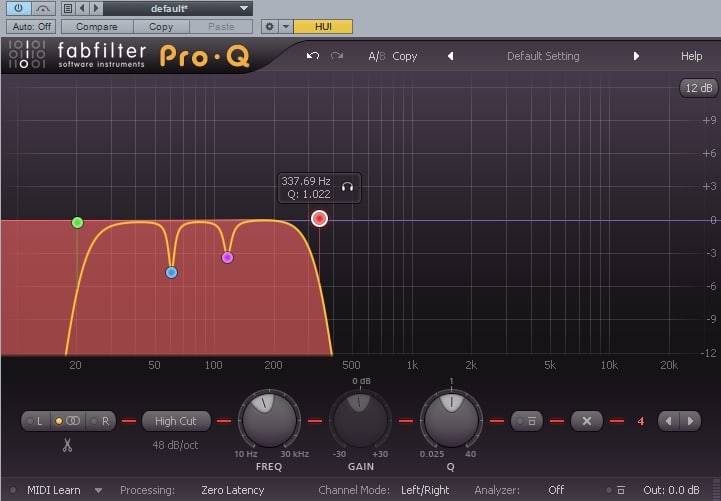
Task: Click the FREQ knob
Action: point(269,420)
